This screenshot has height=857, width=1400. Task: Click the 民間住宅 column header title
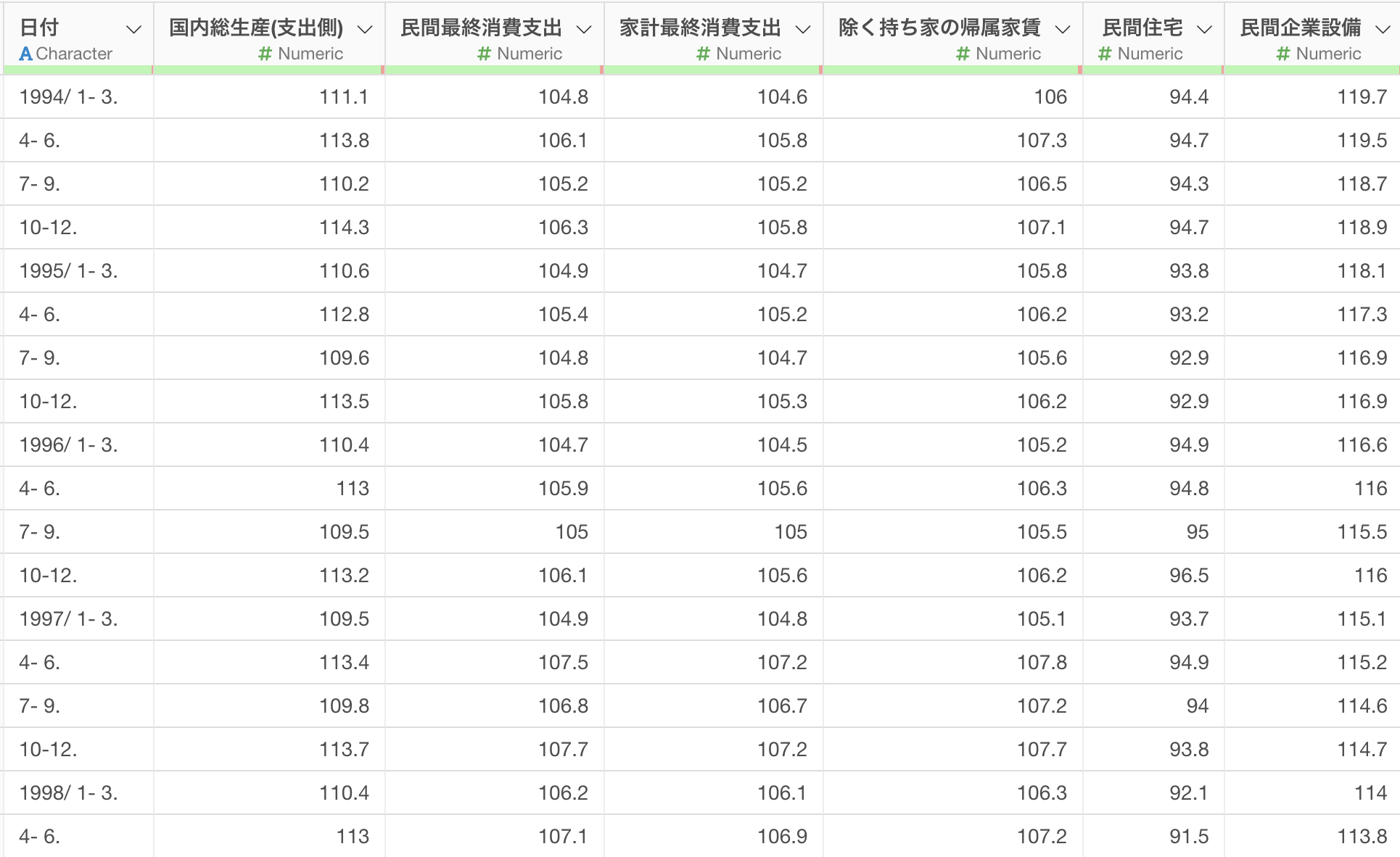click(x=1142, y=28)
